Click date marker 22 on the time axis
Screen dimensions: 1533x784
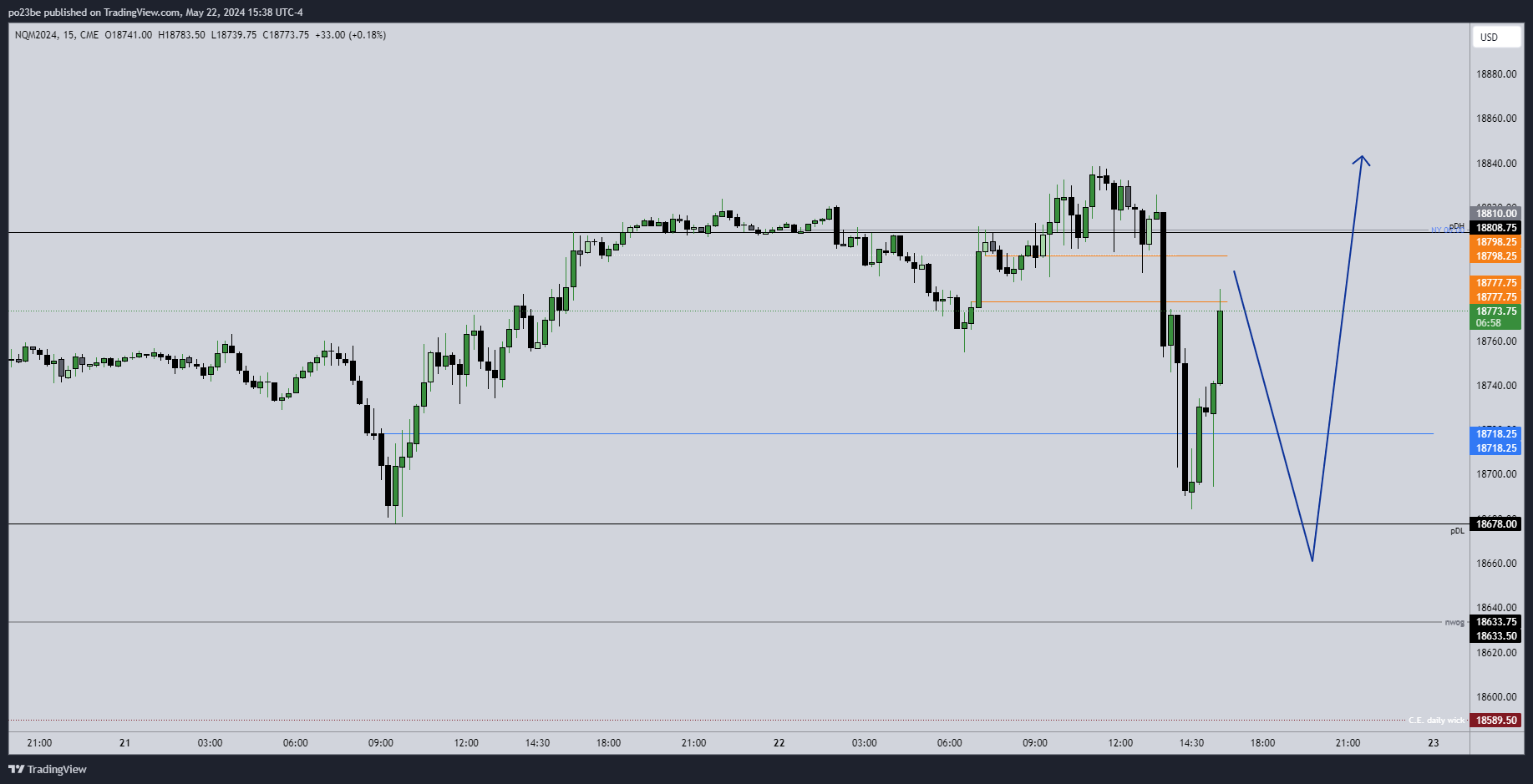point(779,743)
